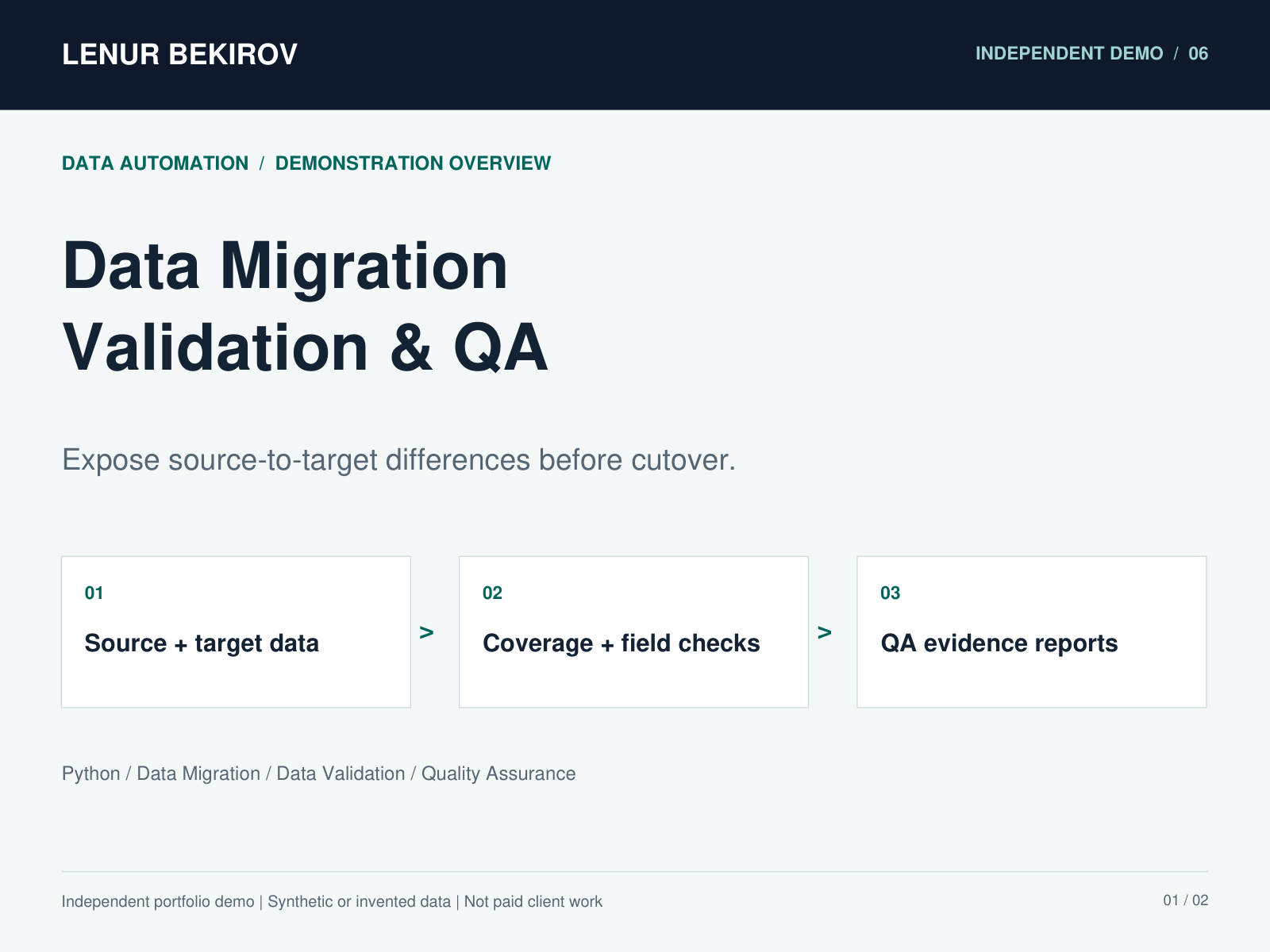The image size is (1270, 952).
Task: Click the subtitle about source-to-target differences
Action: click(398, 460)
